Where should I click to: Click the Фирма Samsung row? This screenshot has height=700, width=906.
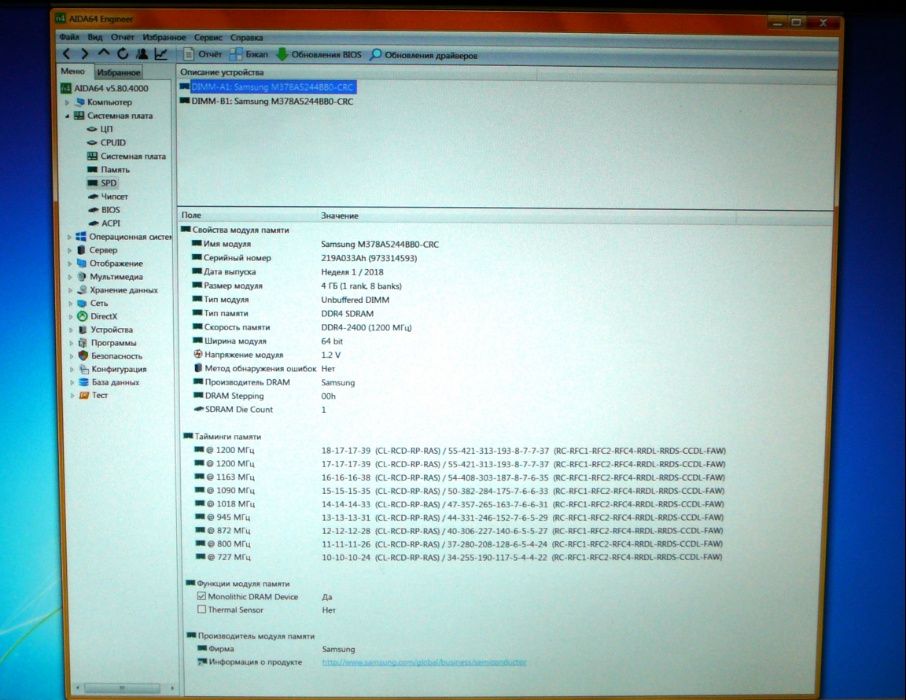(276, 649)
